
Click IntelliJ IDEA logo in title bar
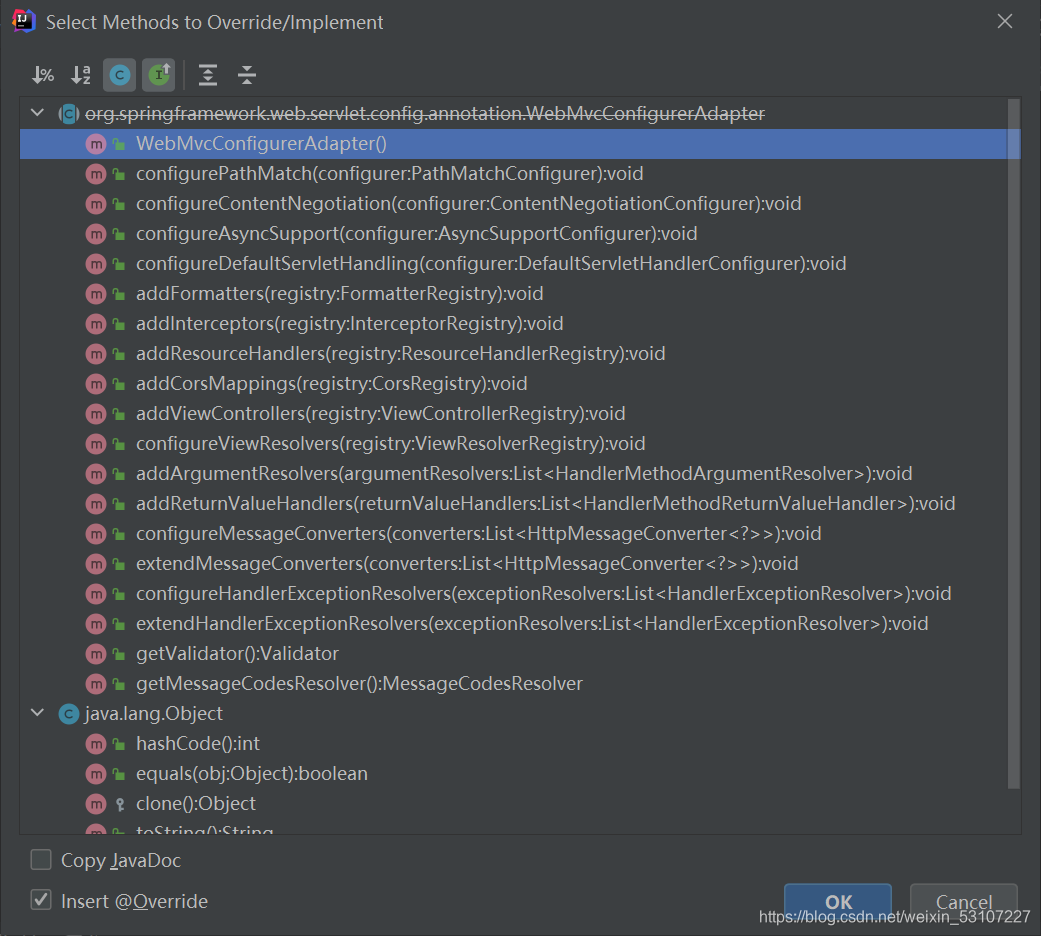coord(23,21)
